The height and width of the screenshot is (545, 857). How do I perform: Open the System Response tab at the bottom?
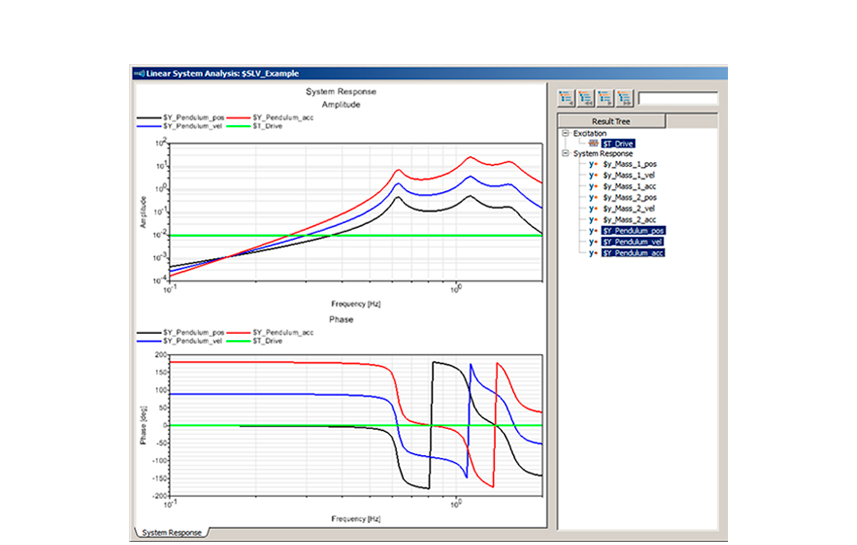[x=172, y=532]
